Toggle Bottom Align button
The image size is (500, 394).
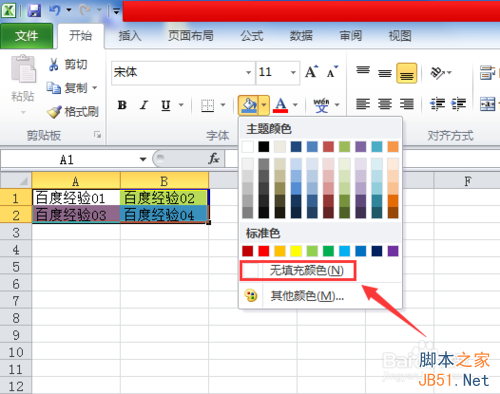pyautogui.click(x=406, y=73)
